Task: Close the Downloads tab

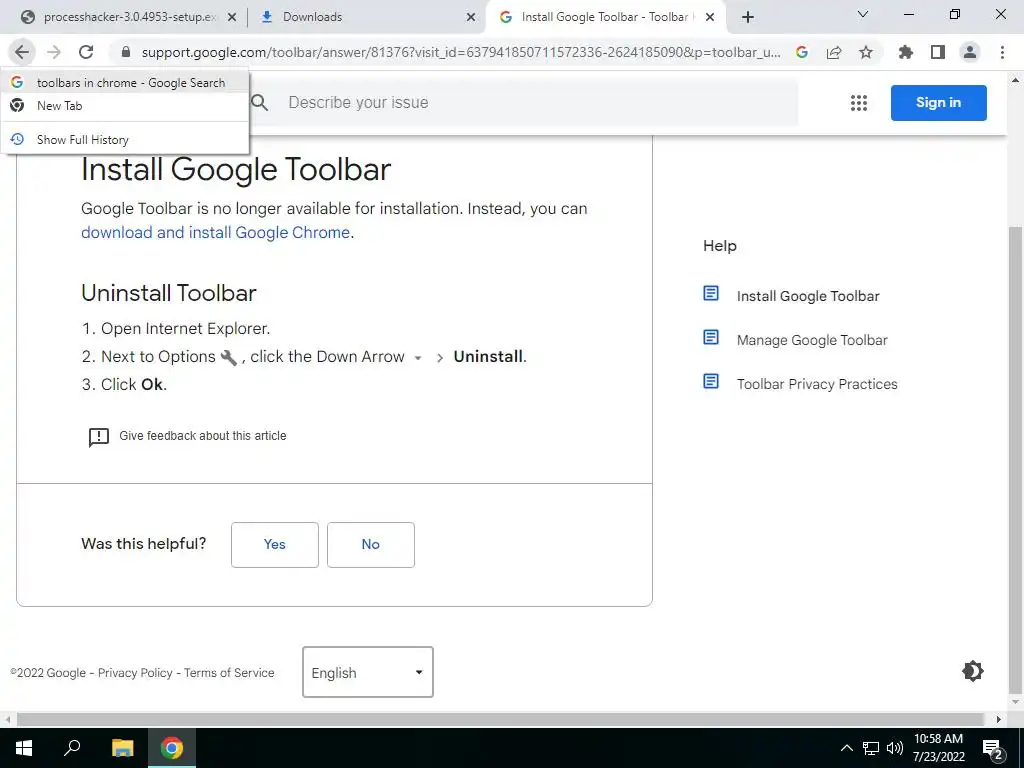Action: [471, 18]
